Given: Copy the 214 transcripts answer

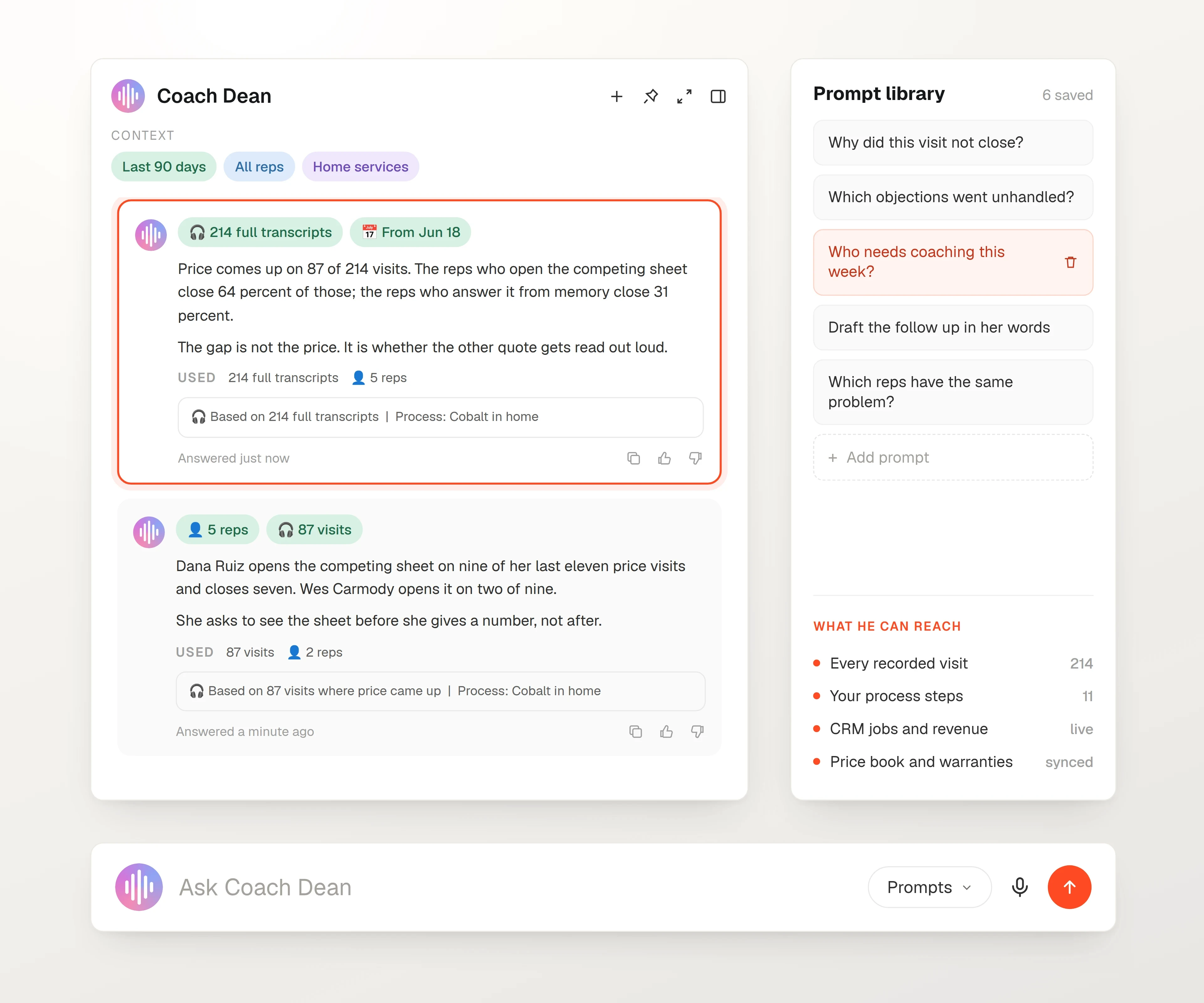Looking at the screenshot, I should pos(634,458).
